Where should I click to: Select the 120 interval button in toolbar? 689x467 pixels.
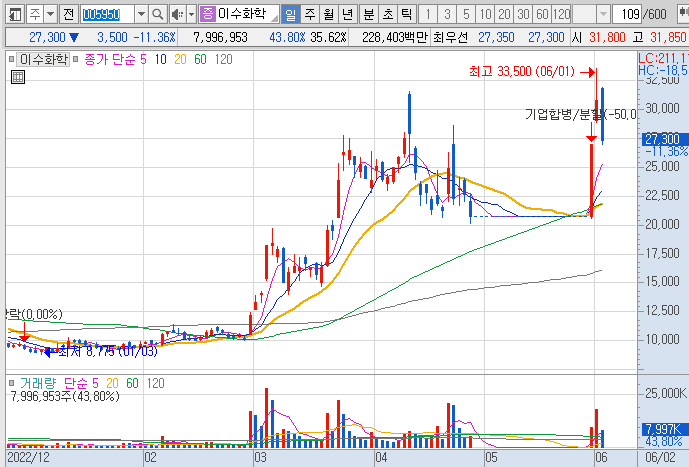click(x=561, y=14)
